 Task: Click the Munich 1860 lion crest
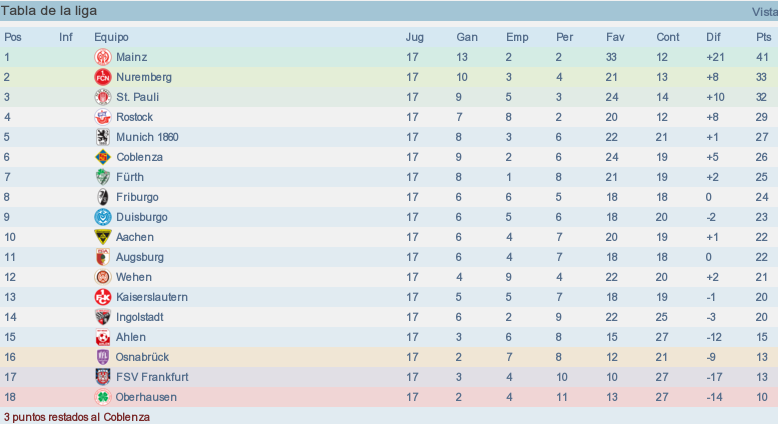coord(103,137)
